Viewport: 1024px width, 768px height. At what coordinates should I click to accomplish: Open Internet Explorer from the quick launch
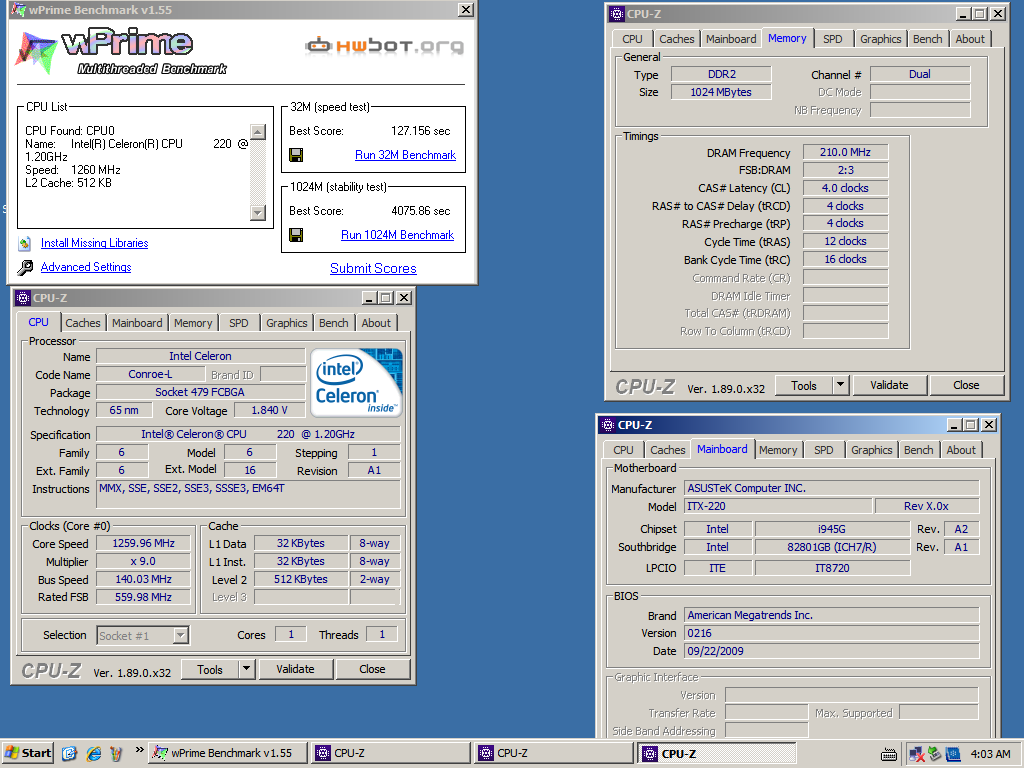[94, 754]
